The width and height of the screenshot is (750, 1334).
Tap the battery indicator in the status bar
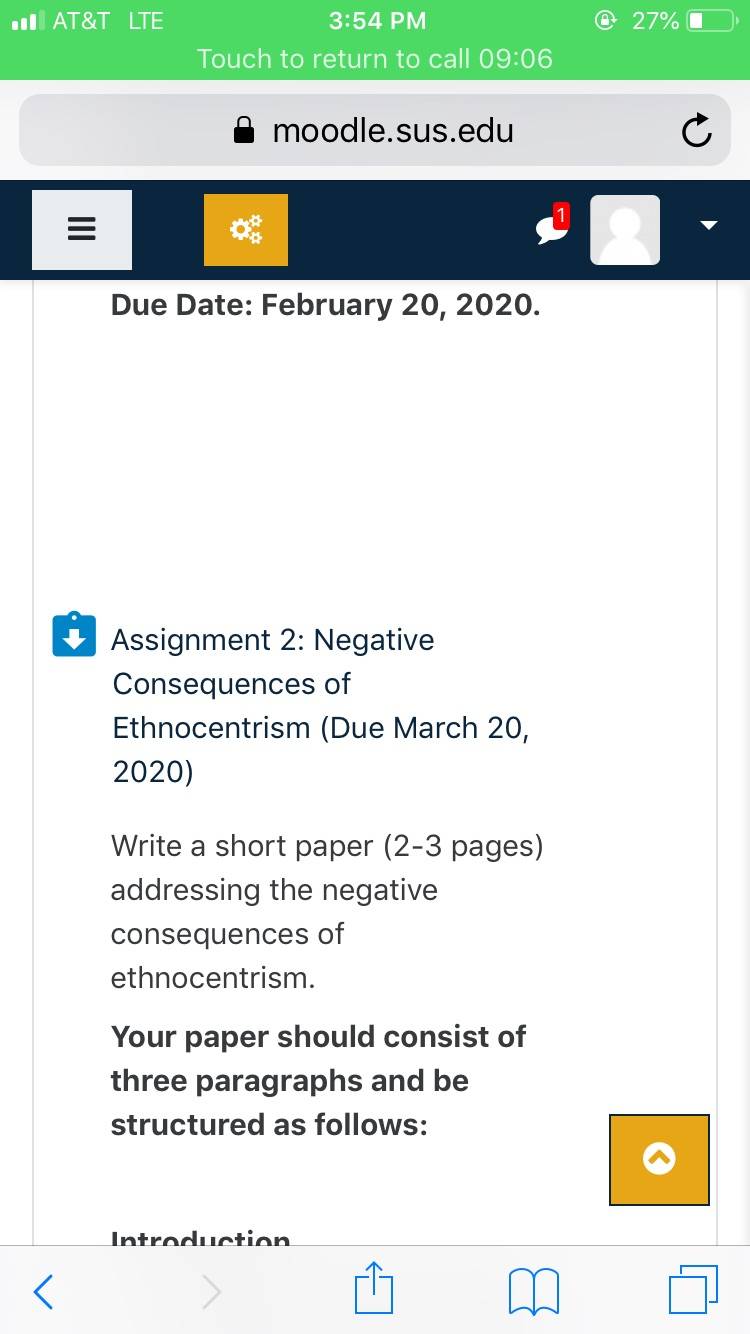711,21
